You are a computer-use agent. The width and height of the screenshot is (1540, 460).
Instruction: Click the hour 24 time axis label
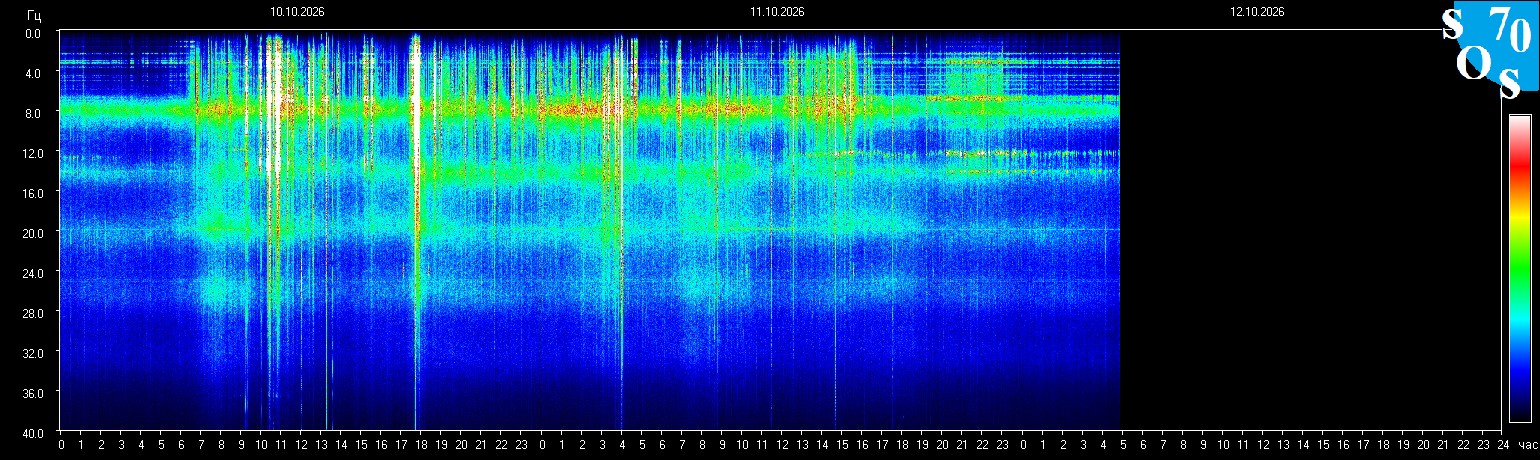pos(1502,444)
